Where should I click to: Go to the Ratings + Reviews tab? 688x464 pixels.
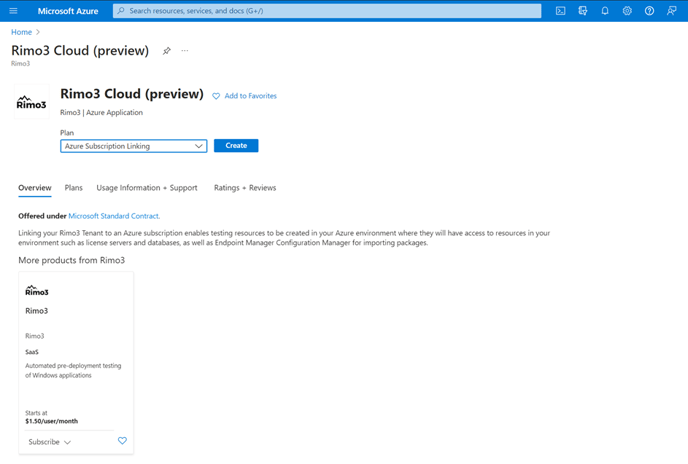tap(245, 188)
